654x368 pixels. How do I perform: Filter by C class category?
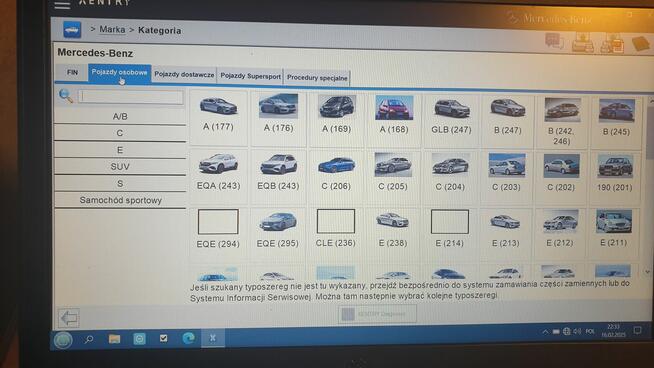pos(120,133)
